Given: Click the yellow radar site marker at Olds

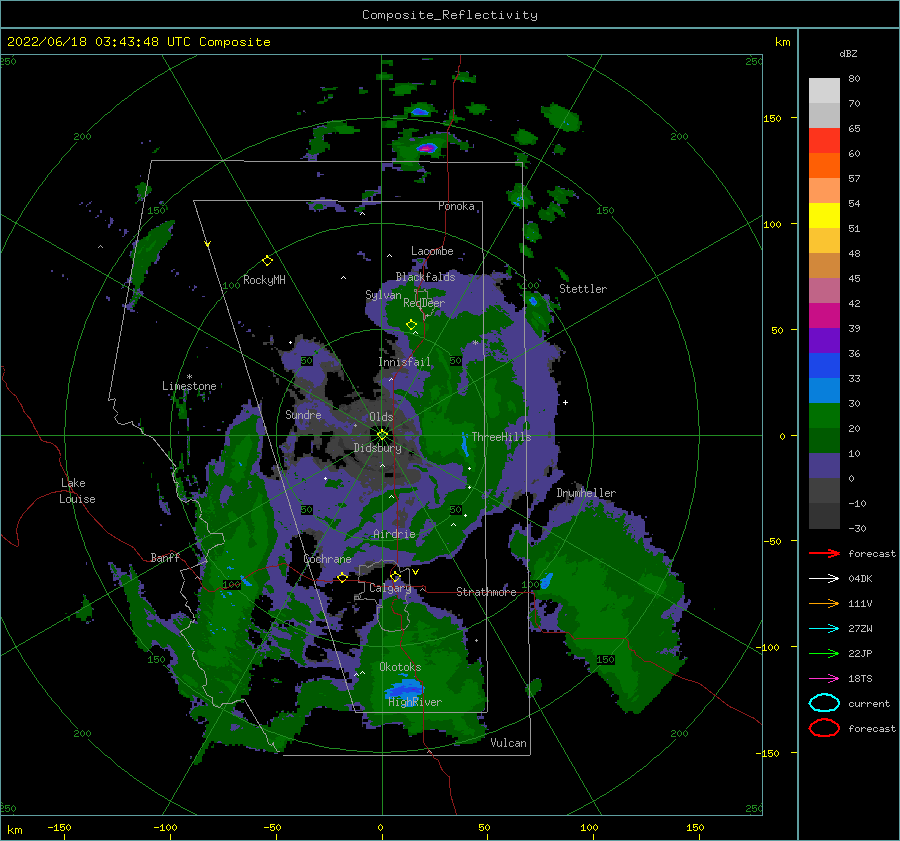Looking at the screenshot, I should 382,435.
